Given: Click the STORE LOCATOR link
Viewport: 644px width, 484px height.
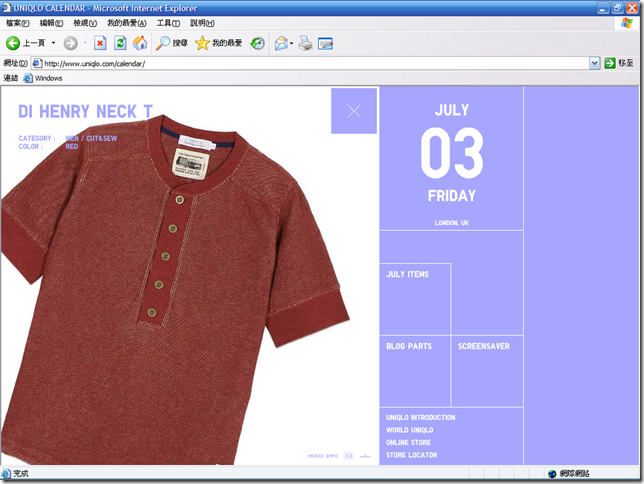Looking at the screenshot, I should tap(412, 455).
